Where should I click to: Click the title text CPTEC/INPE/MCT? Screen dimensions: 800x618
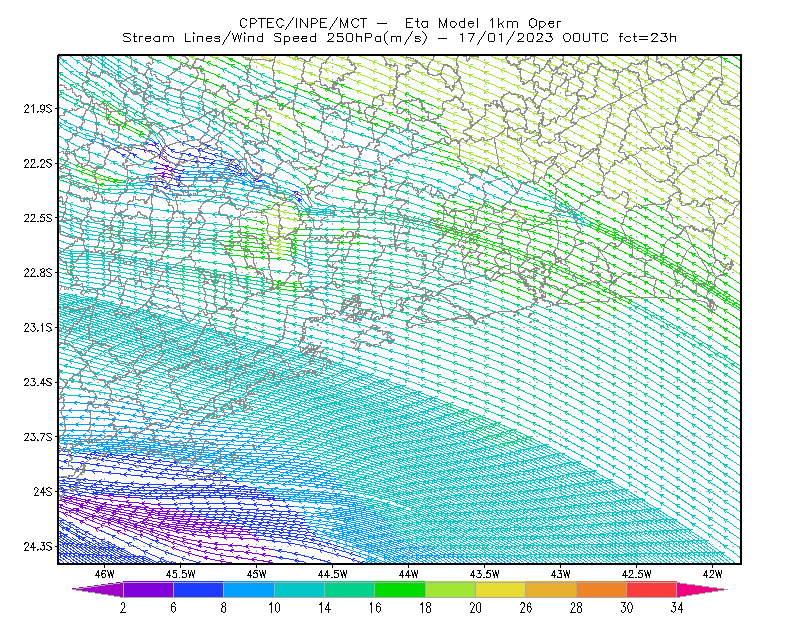coord(303,23)
